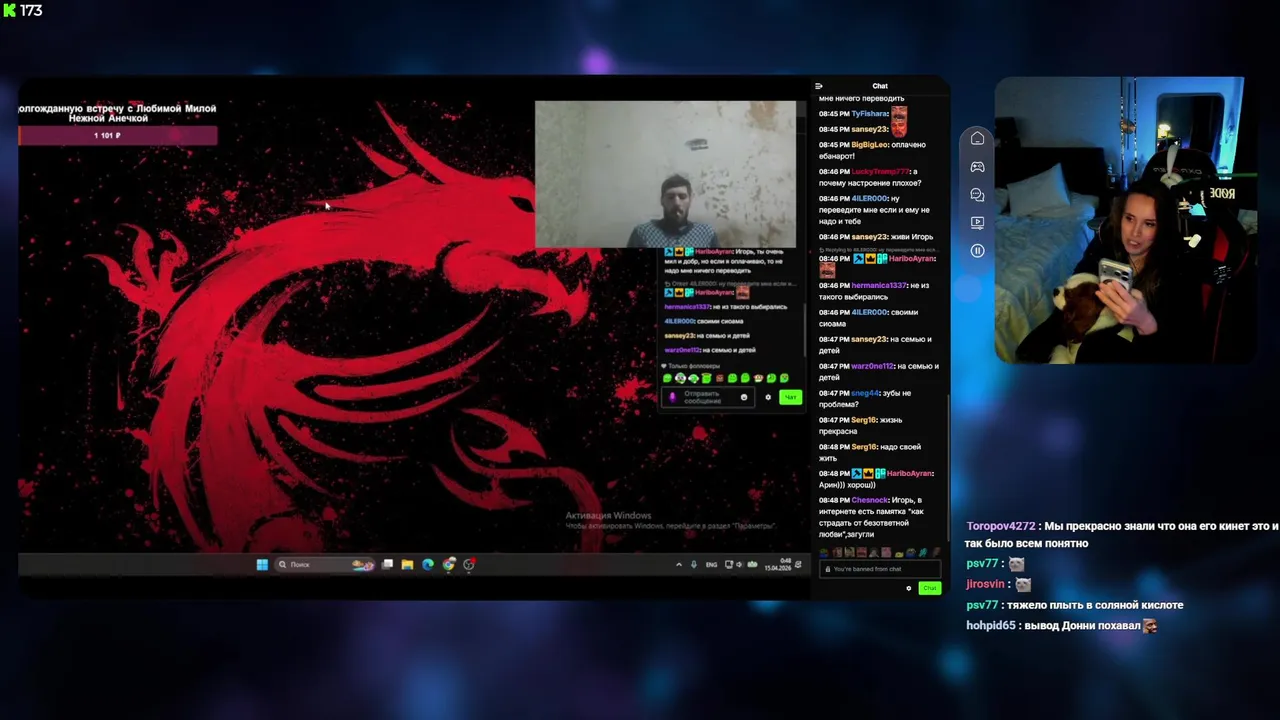The image size is (1280, 720).
Task: Click the green 'Чат' button in inner chat
Action: [790, 397]
